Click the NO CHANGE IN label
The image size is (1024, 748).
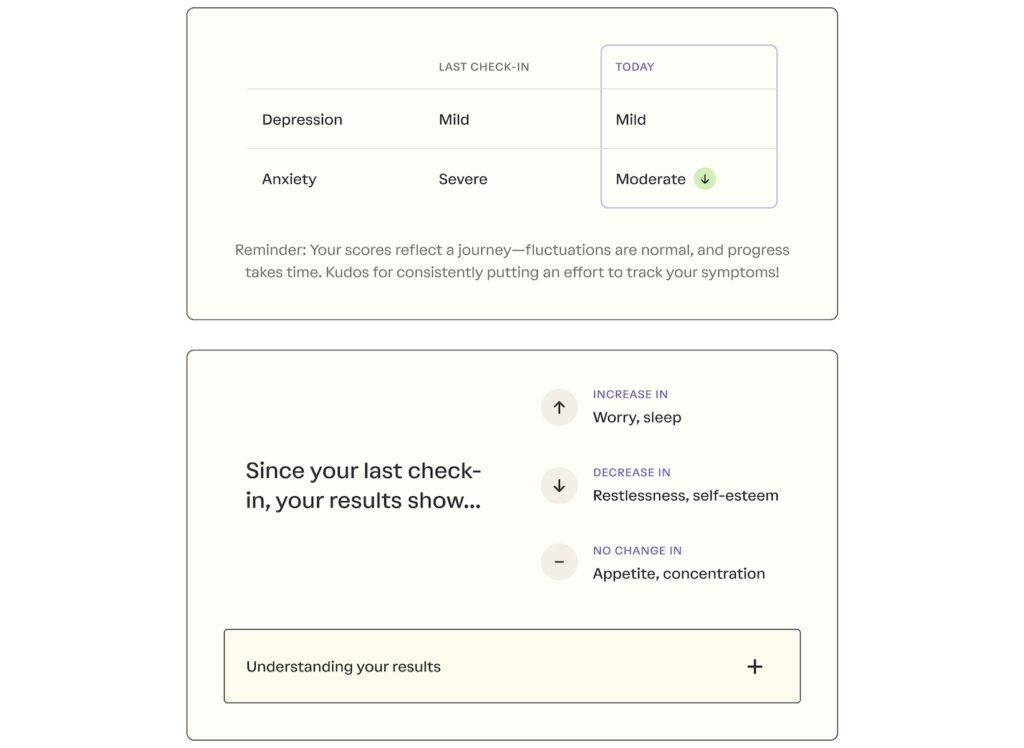637,551
